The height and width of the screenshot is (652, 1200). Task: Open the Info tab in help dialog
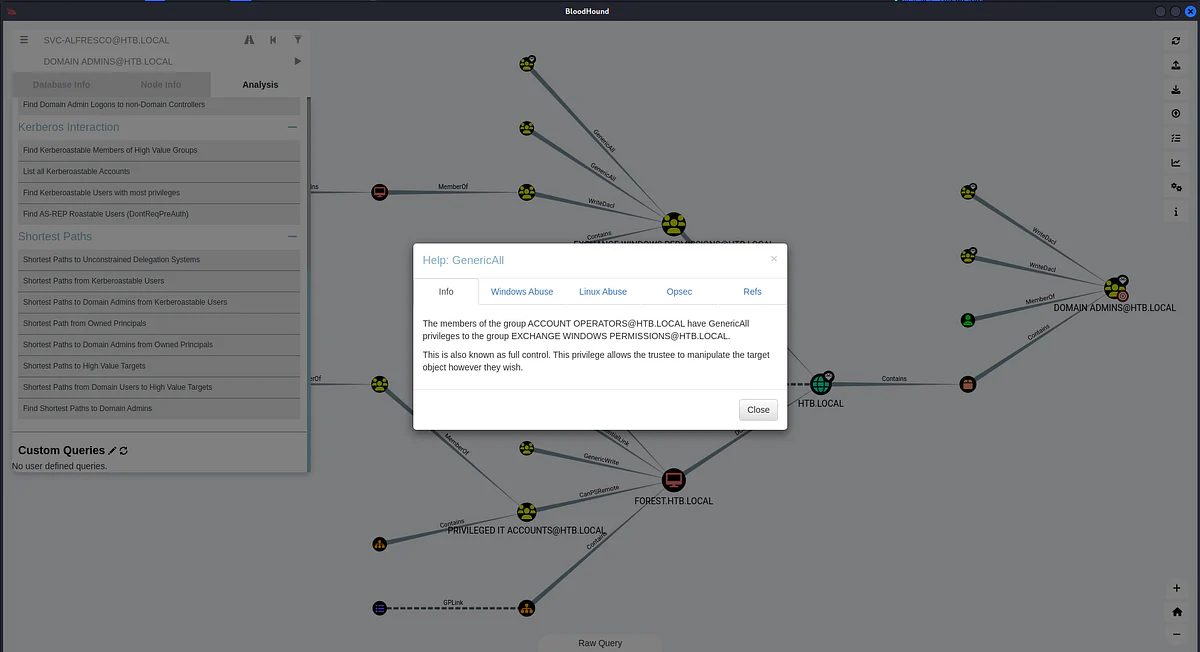point(446,292)
